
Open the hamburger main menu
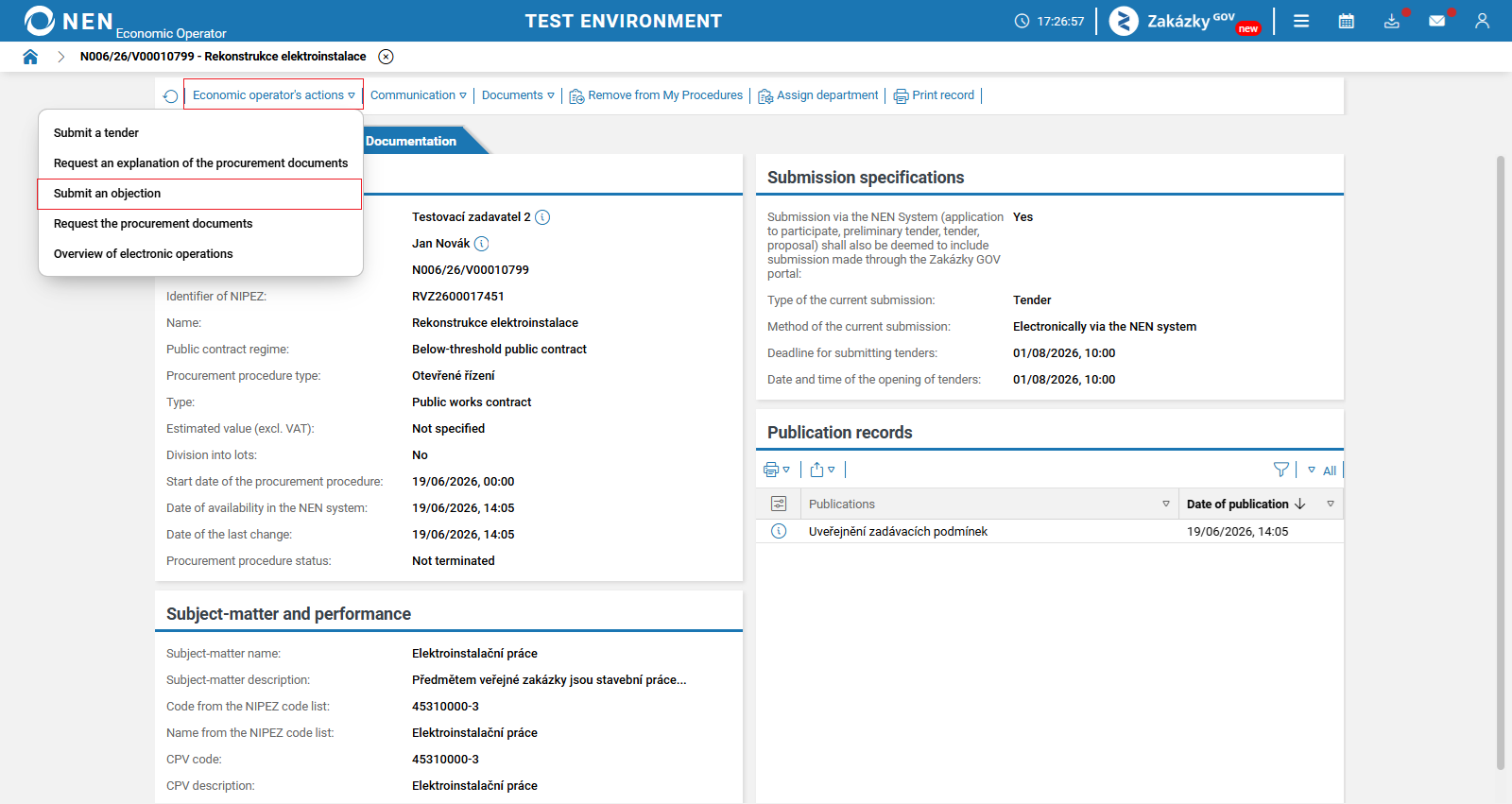(x=1301, y=21)
